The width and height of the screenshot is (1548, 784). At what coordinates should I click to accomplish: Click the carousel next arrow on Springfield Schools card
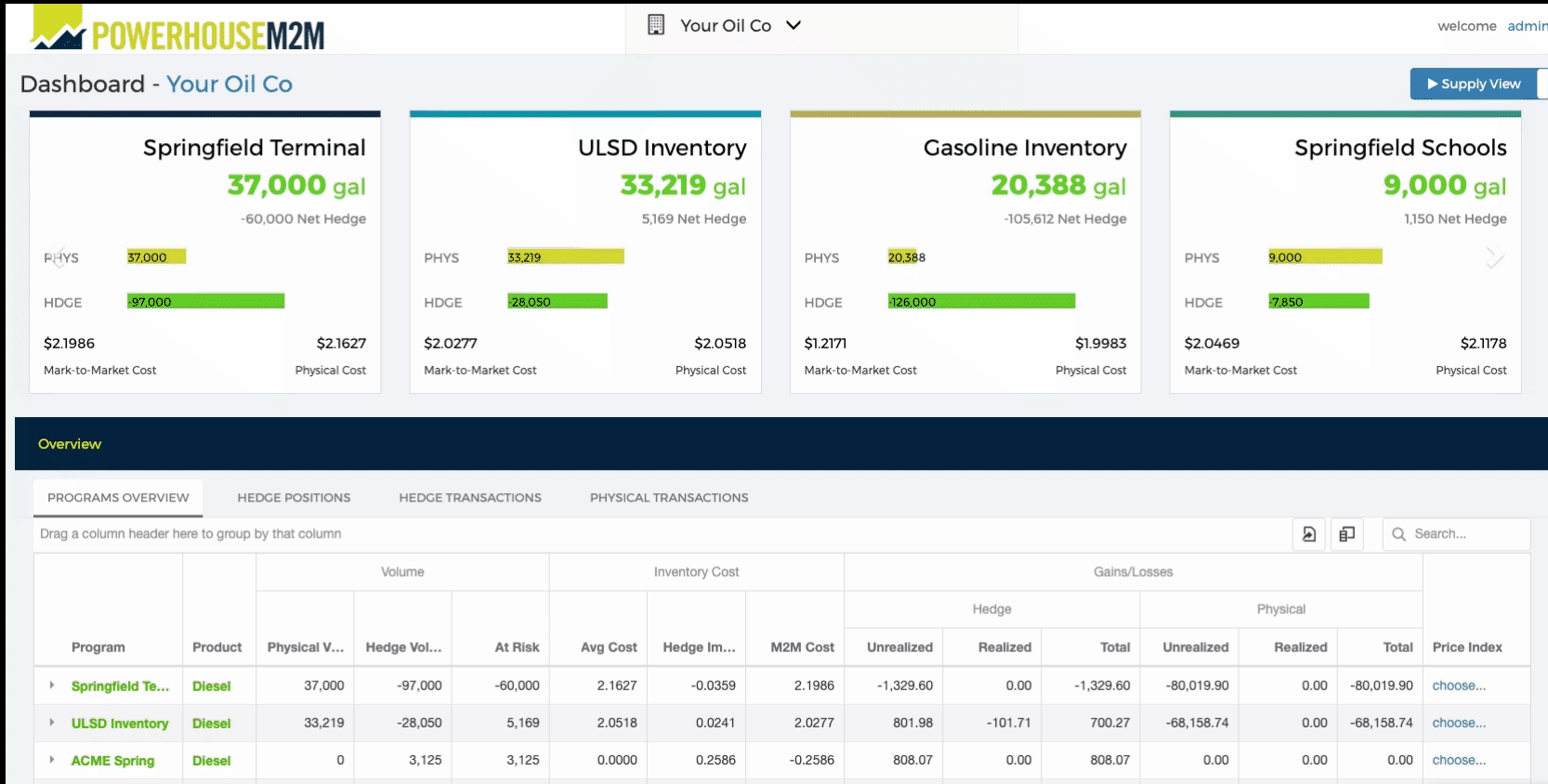(1493, 258)
